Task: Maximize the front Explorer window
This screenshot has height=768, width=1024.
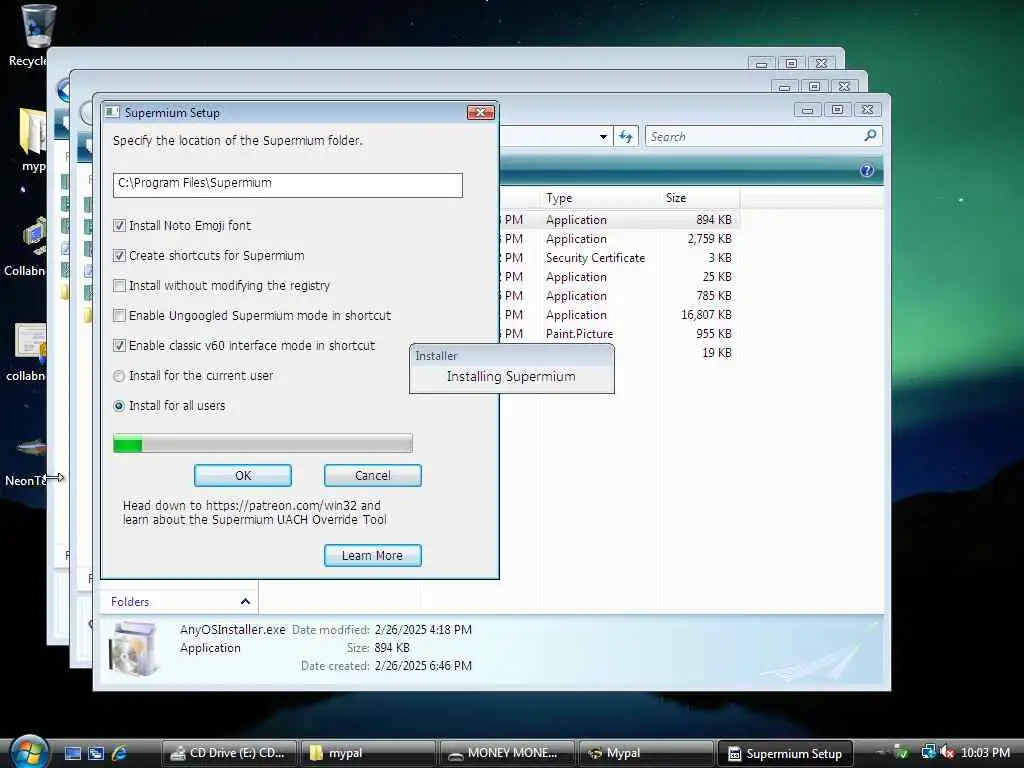Action: click(x=837, y=110)
